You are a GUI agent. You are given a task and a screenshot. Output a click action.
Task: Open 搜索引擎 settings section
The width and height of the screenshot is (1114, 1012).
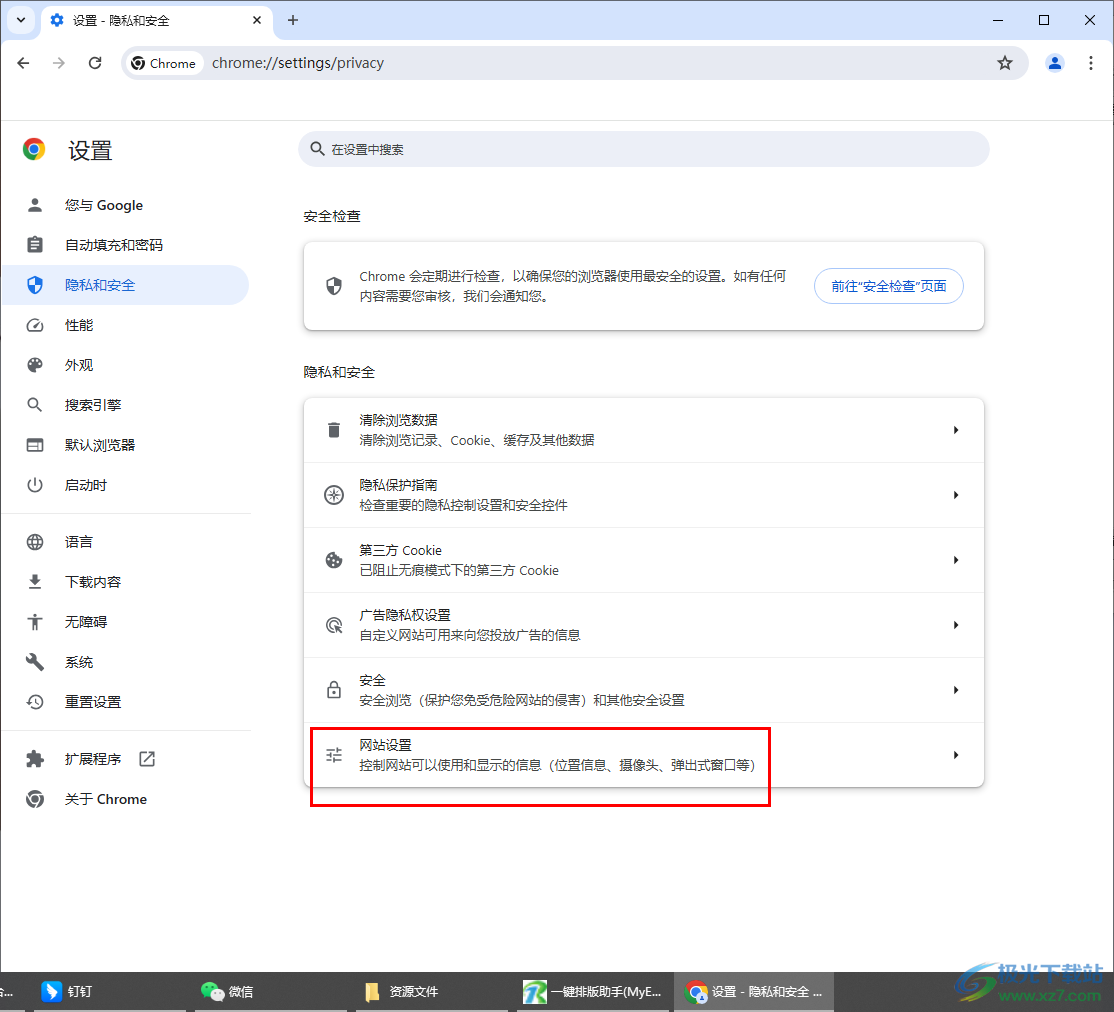pos(125,405)
